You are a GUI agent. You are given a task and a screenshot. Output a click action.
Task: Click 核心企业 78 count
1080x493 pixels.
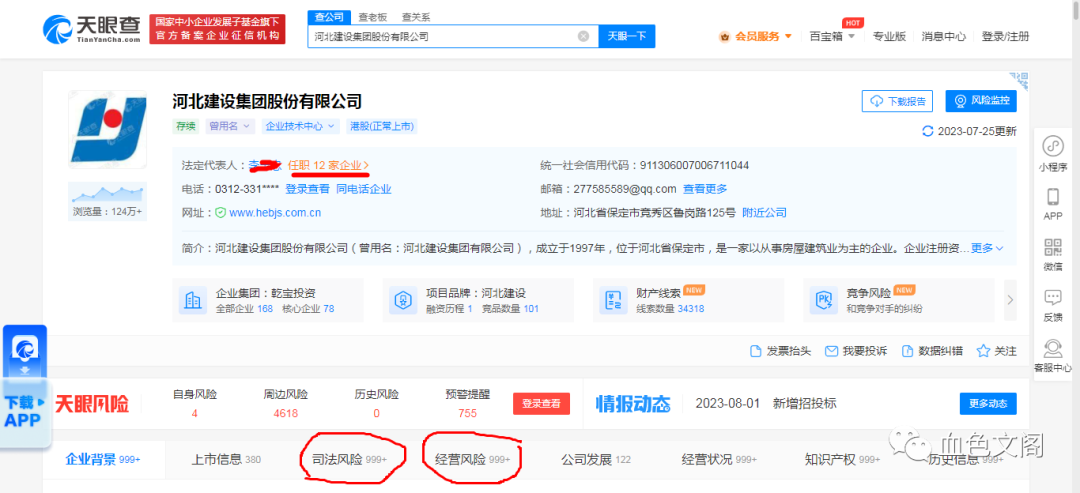pos(308,308)
